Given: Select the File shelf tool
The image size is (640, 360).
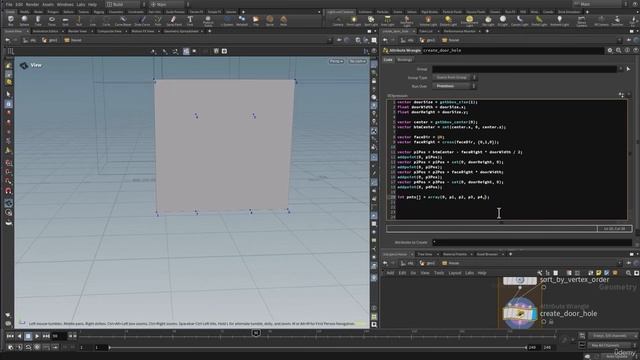Looking at the screenshot, I should [256, 20].
